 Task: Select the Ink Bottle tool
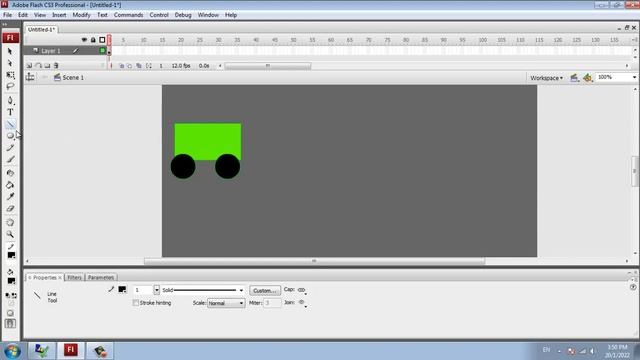[10, 173]
